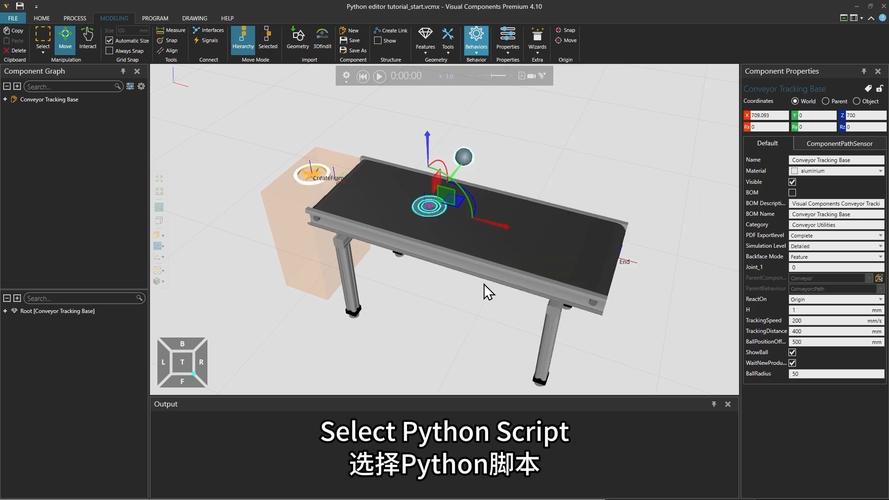889x500 pixels.
Task: Create a New component
Action: click(x=349, y=30)
